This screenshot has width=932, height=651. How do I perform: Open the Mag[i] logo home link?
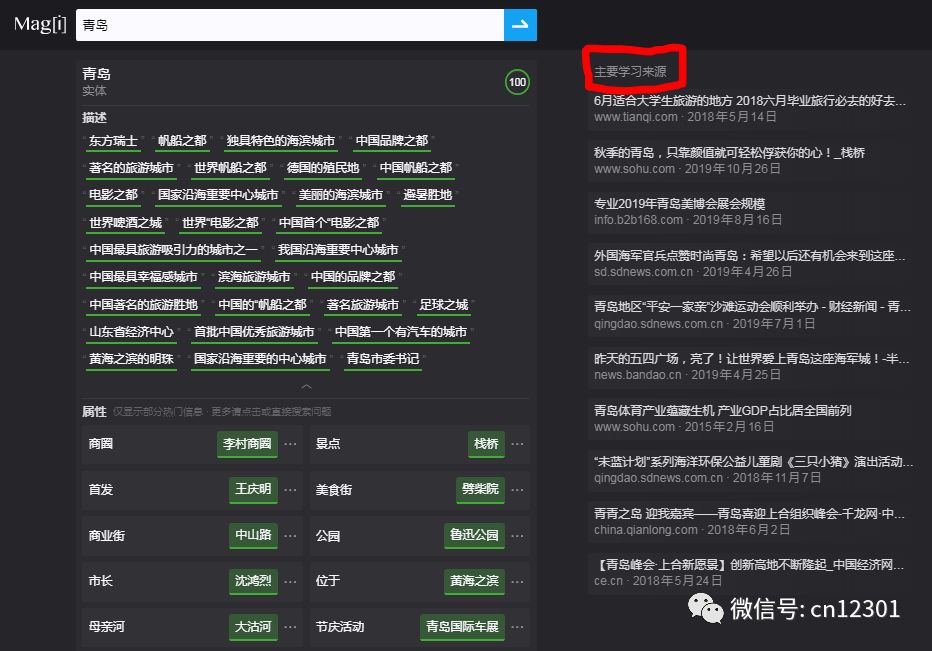pos(40,24)
